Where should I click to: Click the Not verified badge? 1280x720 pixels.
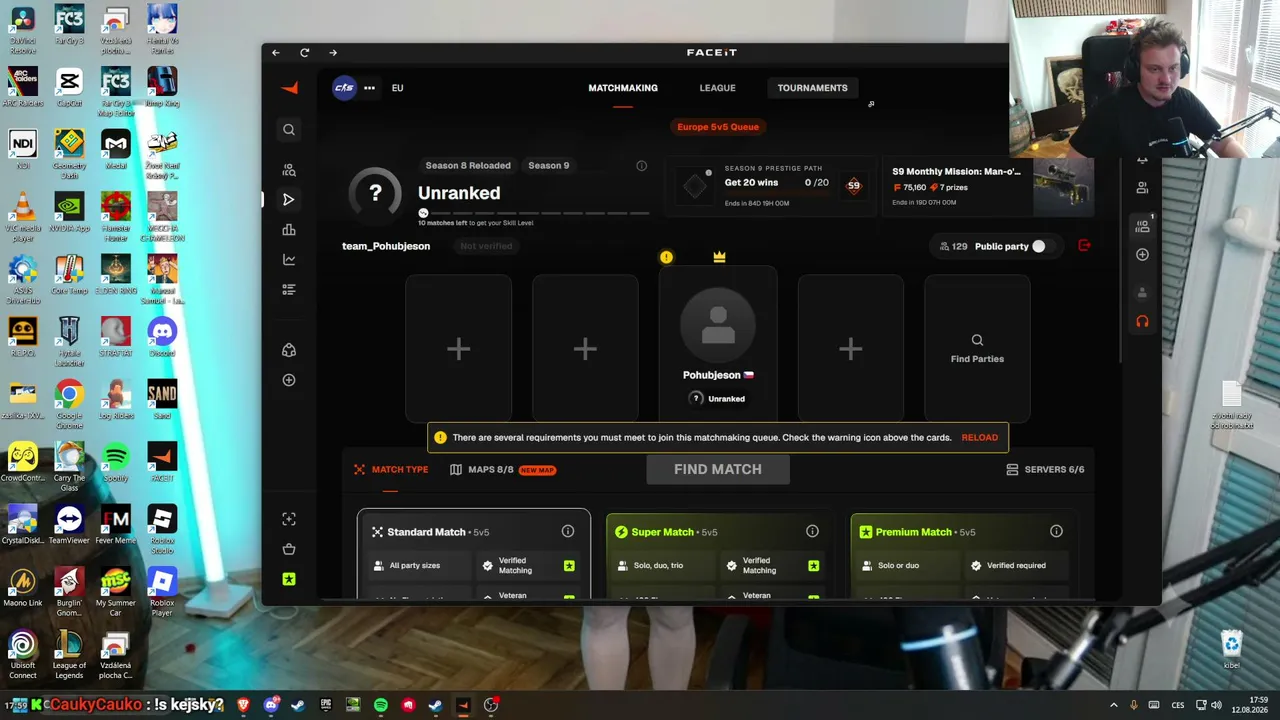pyautogui.click(x=486, y=246)
